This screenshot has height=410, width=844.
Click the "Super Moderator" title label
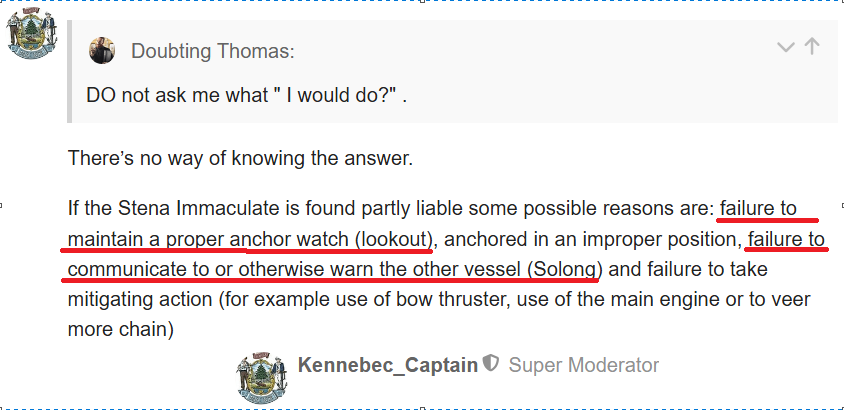tap(583, 365)
